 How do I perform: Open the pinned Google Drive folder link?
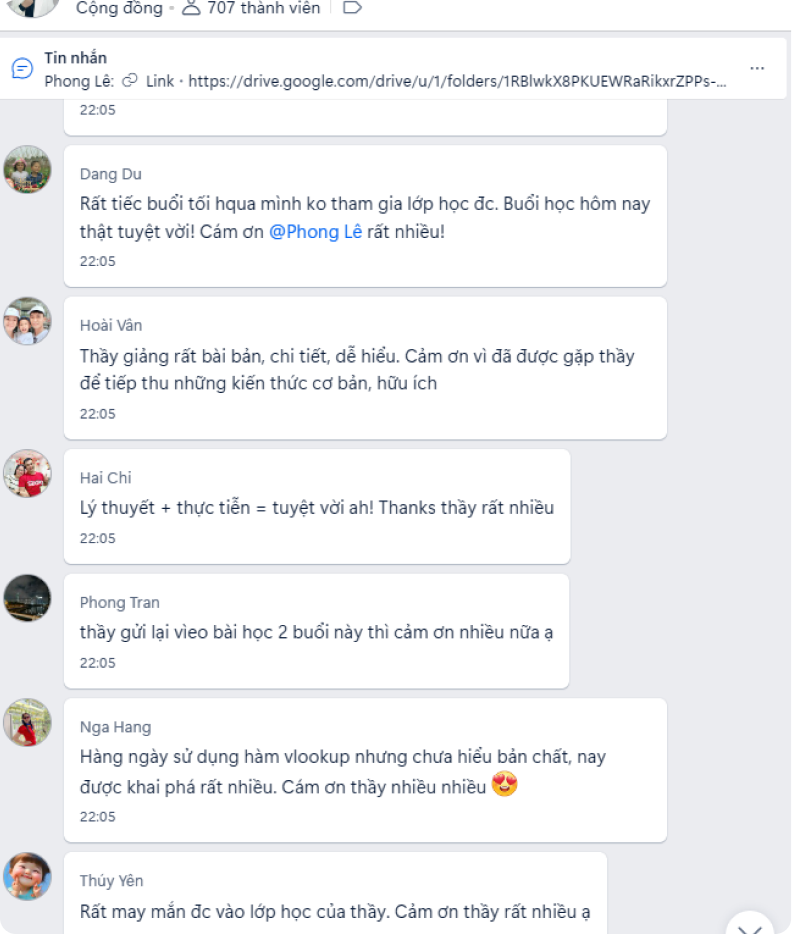point(457,81)
